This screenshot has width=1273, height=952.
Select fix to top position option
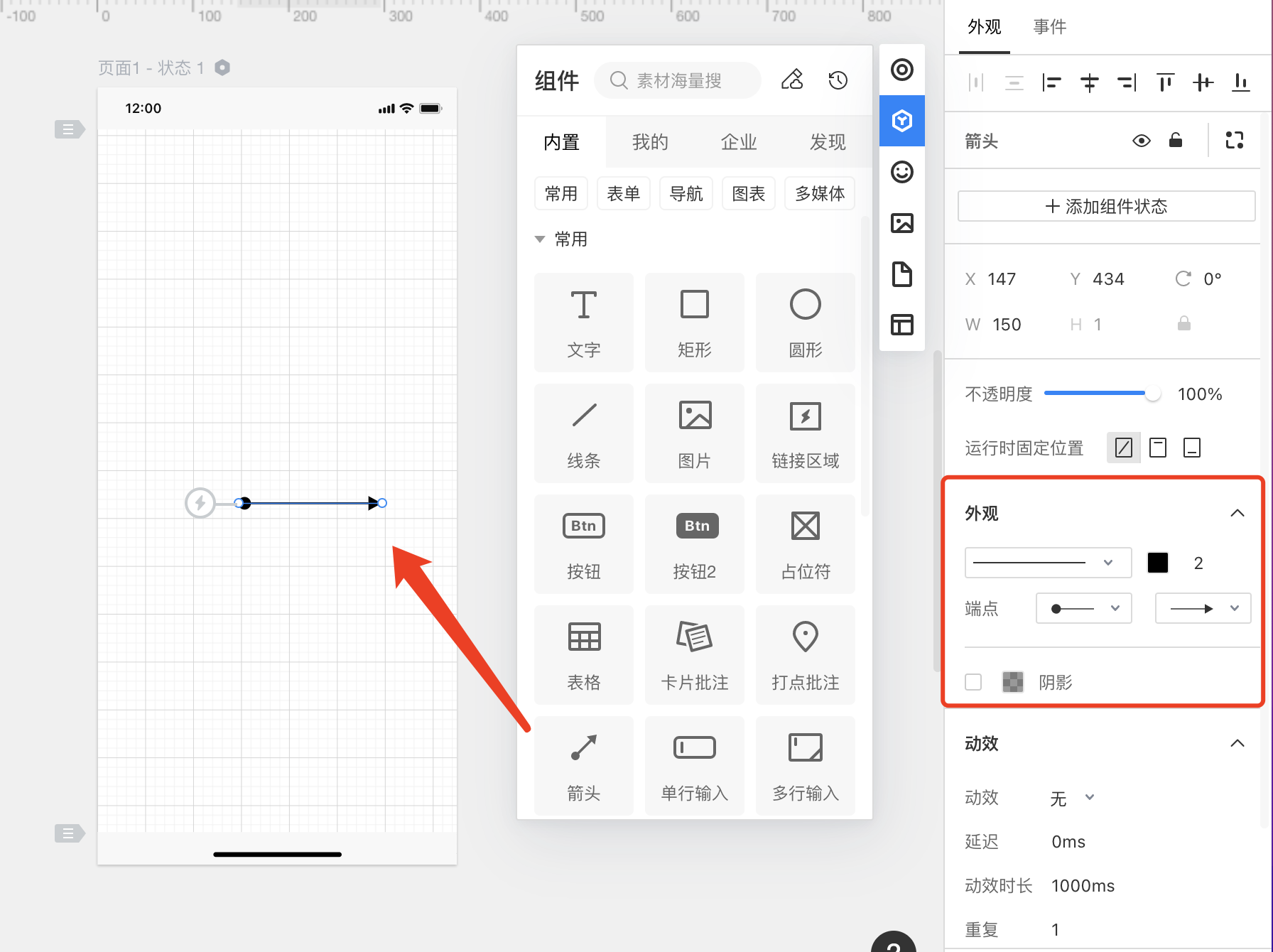tap(1158, 448)
